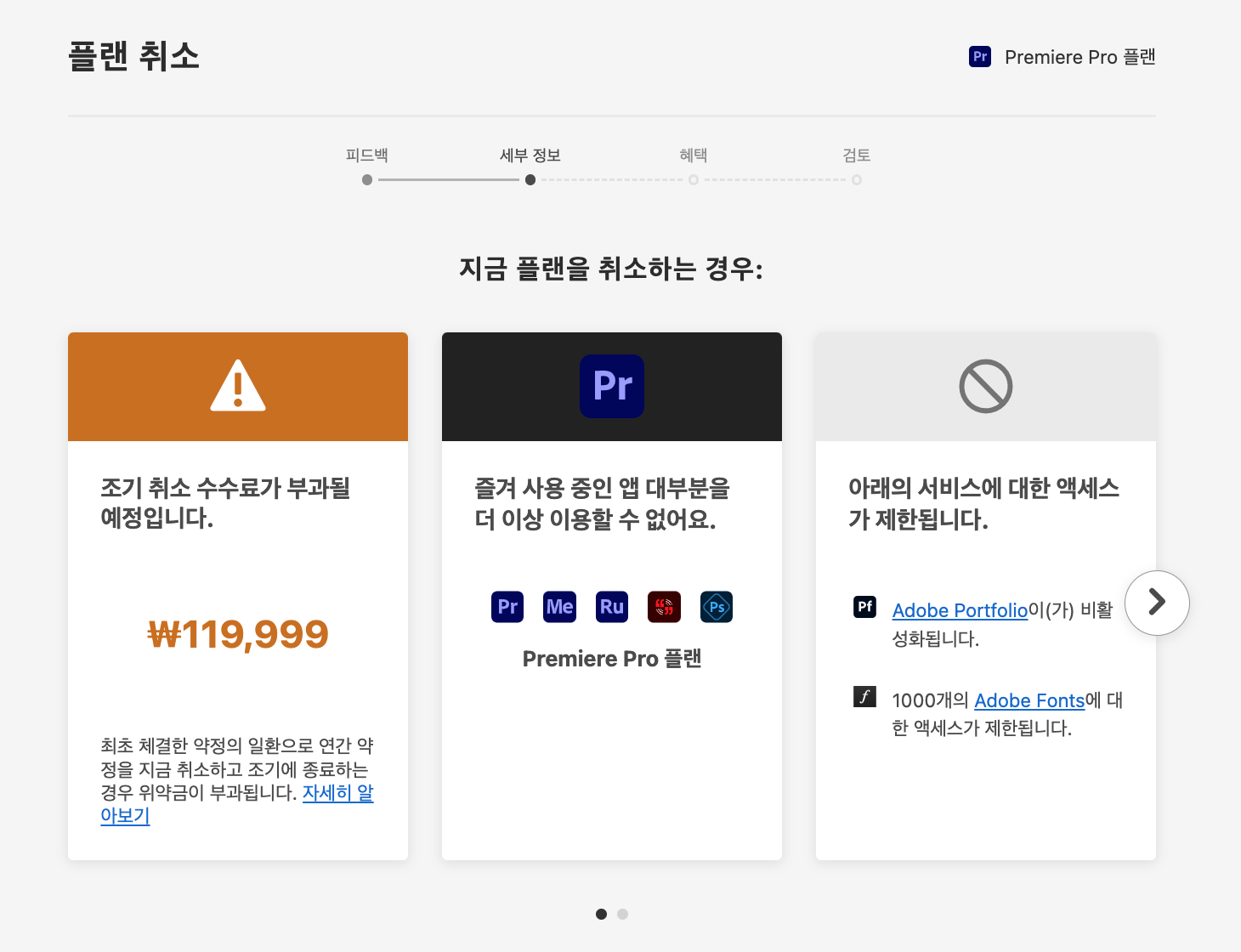1241x952 pixels.
Task: Select the small Premiere Pro app icon in the row
Action: (x=507, y=607)
